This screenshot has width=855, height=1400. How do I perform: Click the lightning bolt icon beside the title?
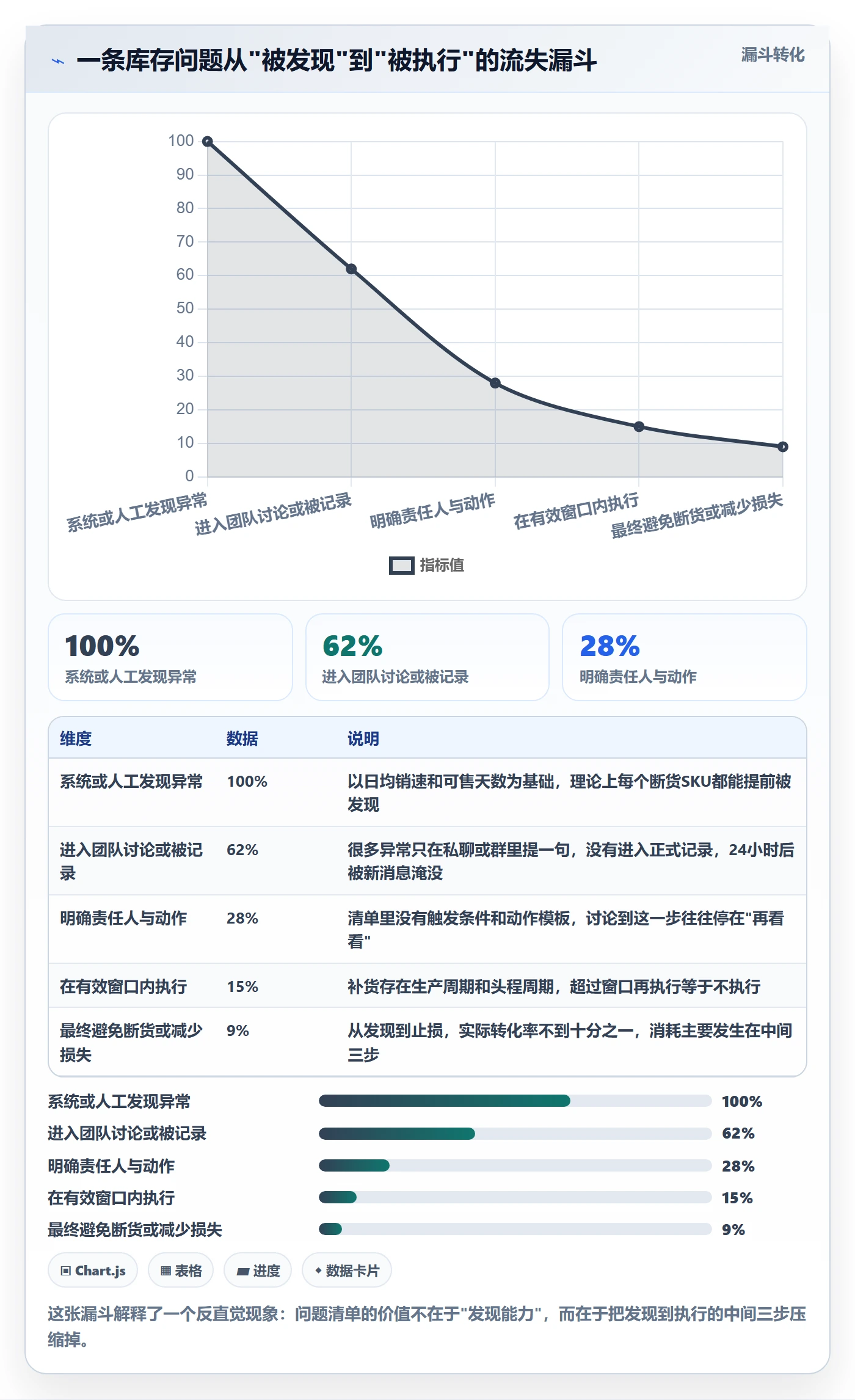[x=58, y=61]
